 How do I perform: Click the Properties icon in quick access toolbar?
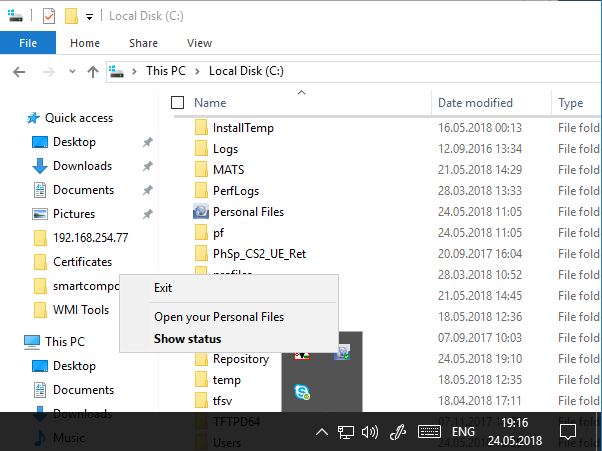click(x=49, y=16)
